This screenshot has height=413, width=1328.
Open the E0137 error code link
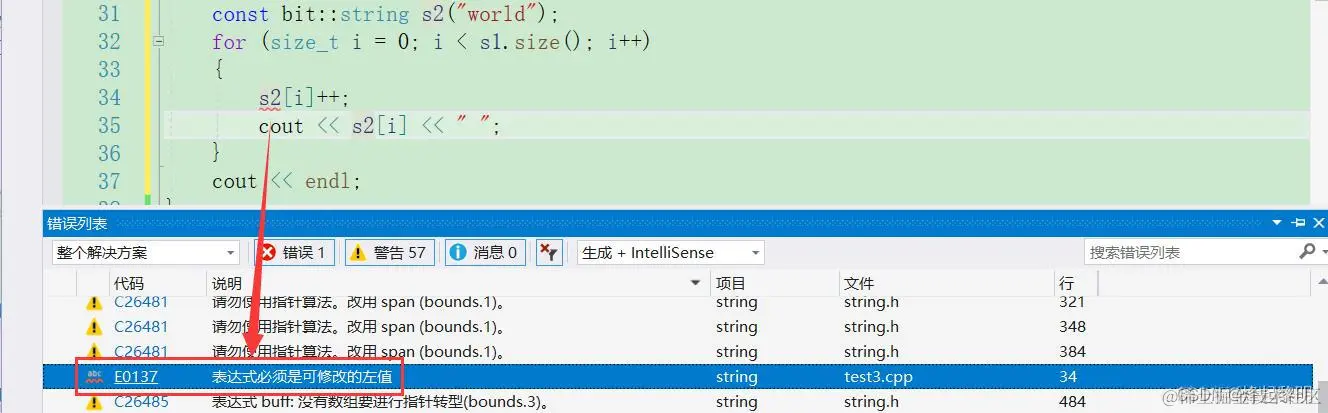[x=136, y=377]
